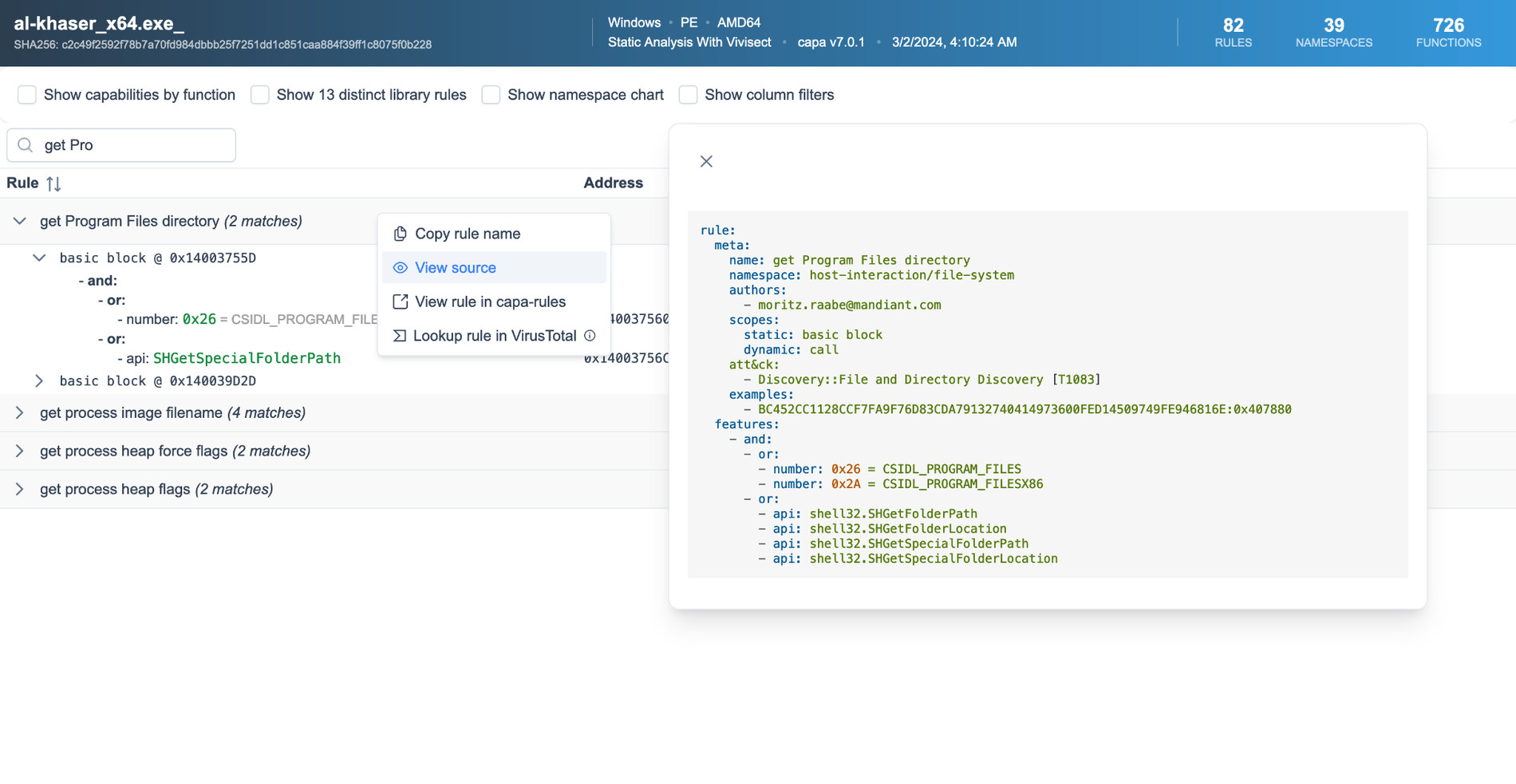Click capa v7.0.1 version text
This screenshot has height=784, width=1516.
click(831, 42)
